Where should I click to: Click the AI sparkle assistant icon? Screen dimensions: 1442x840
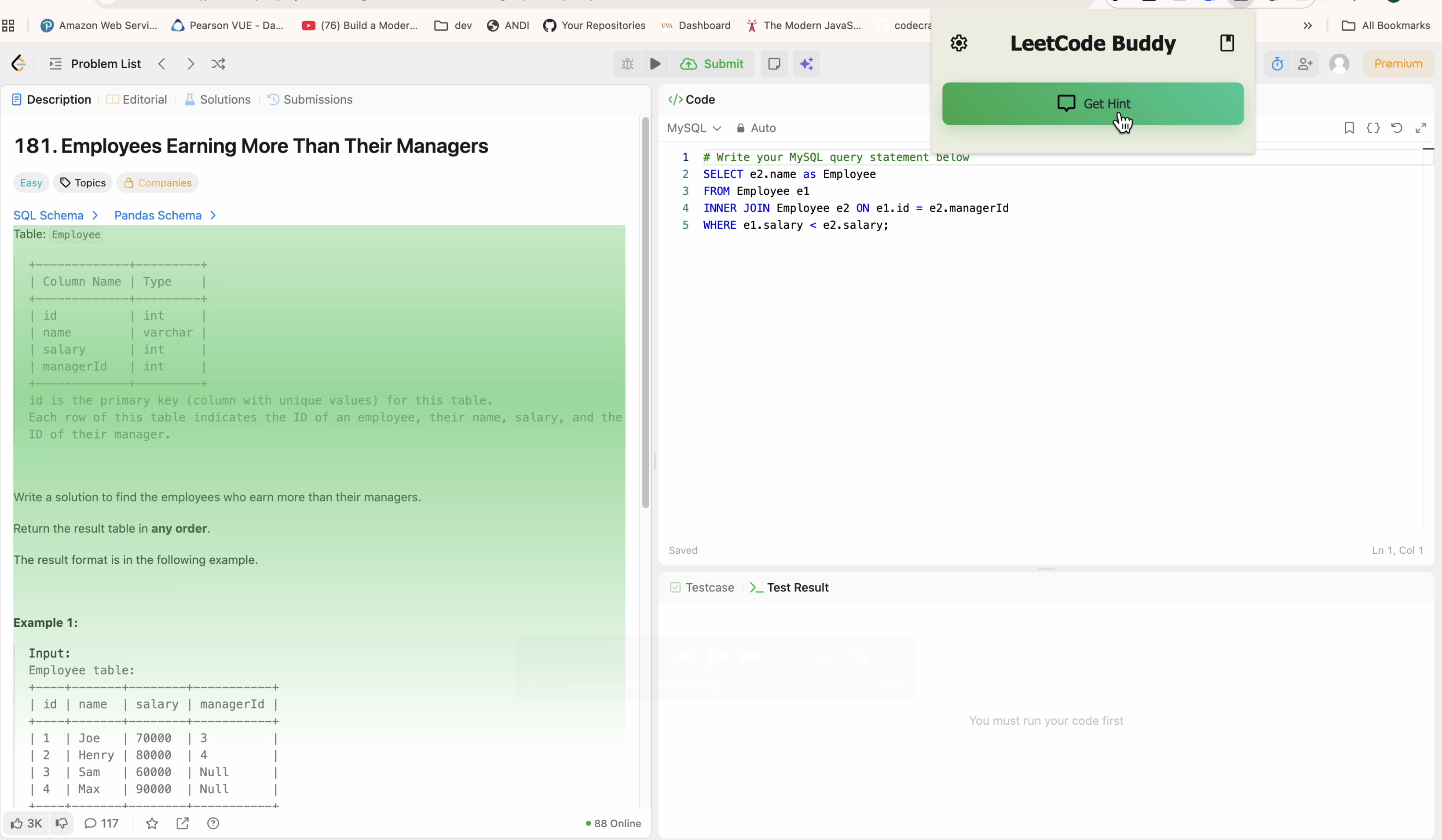coord(806,64)
